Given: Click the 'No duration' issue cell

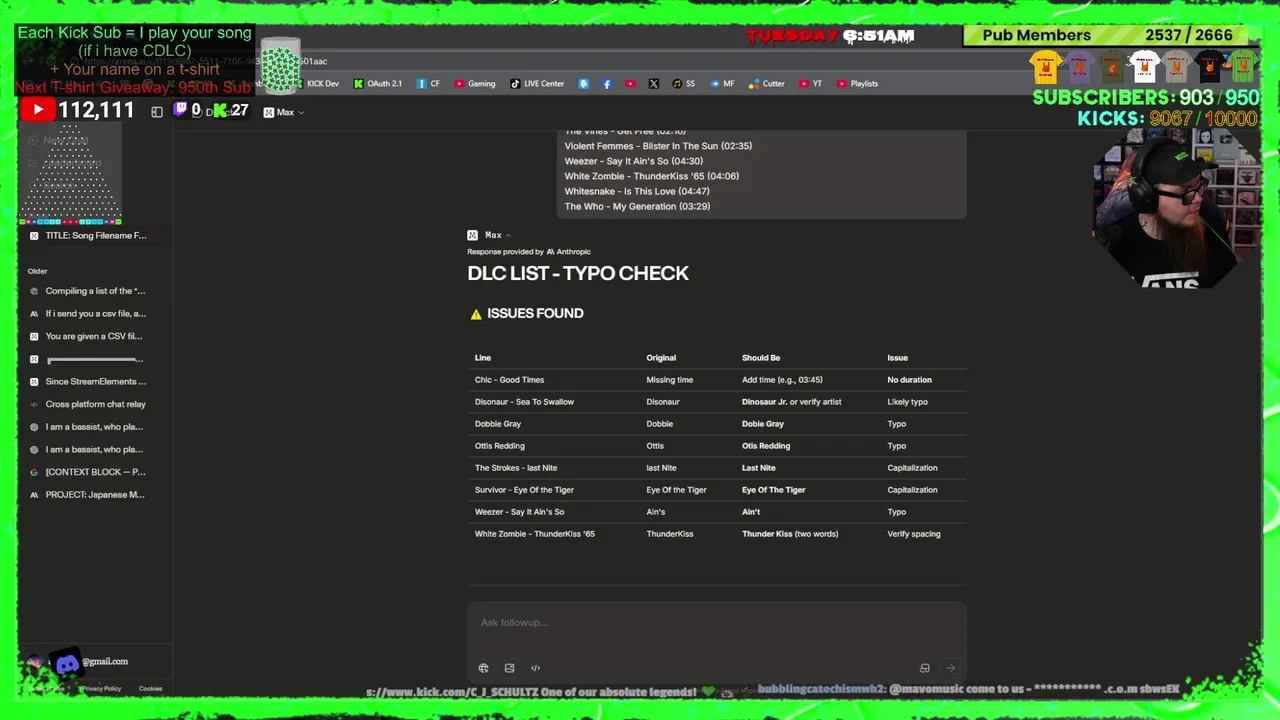Looking at the screenshot, I should click(x=909, y=380).
